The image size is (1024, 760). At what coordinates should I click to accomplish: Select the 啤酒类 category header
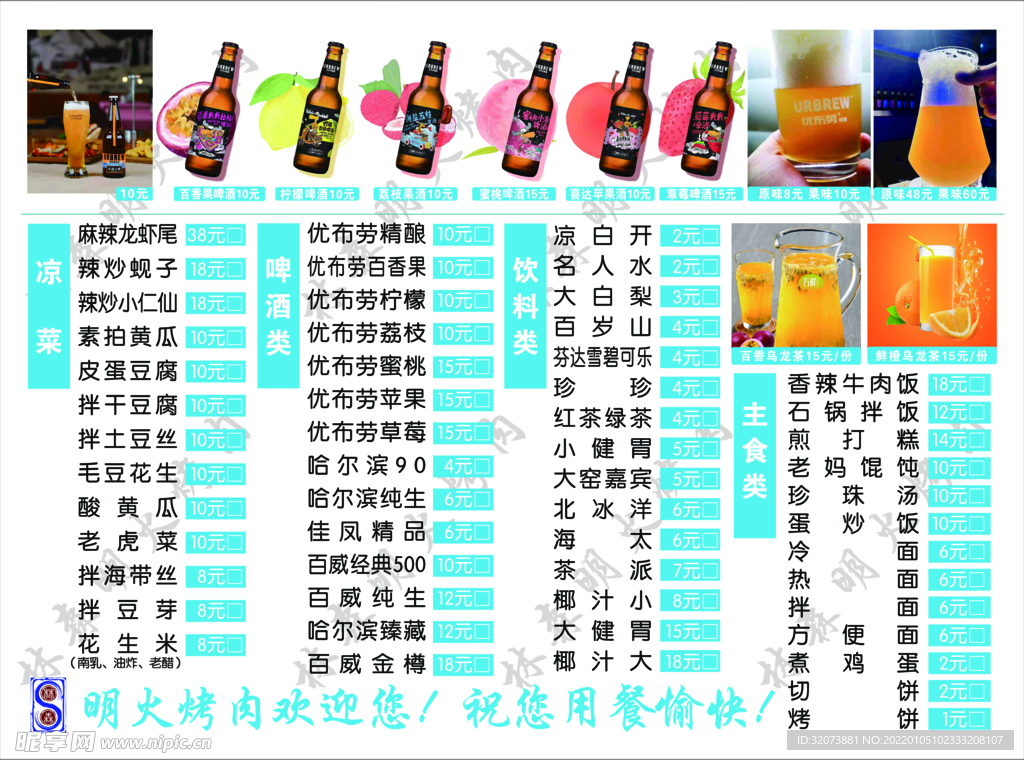pyautogui.click(x=278, y=306)
